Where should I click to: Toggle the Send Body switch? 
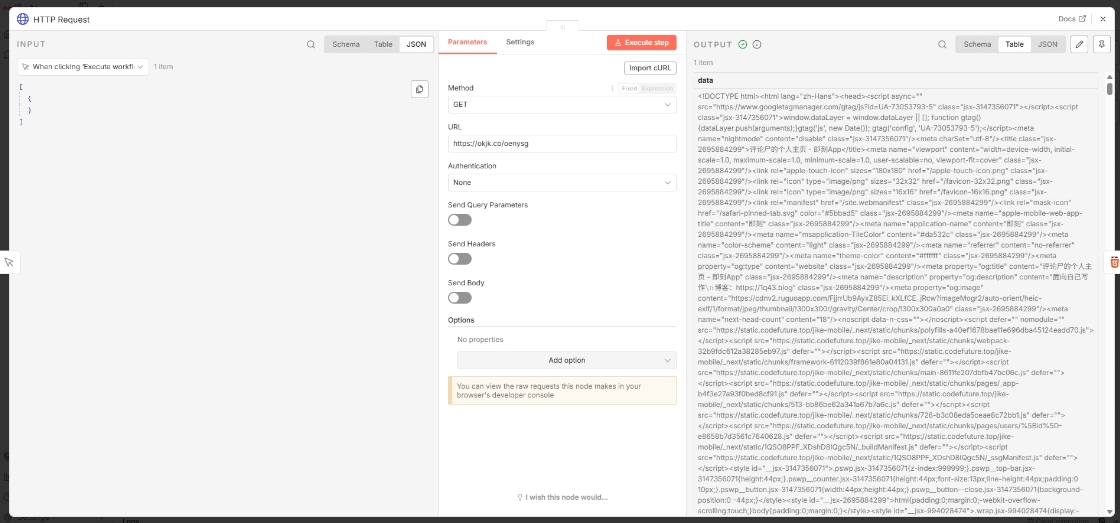459,298
